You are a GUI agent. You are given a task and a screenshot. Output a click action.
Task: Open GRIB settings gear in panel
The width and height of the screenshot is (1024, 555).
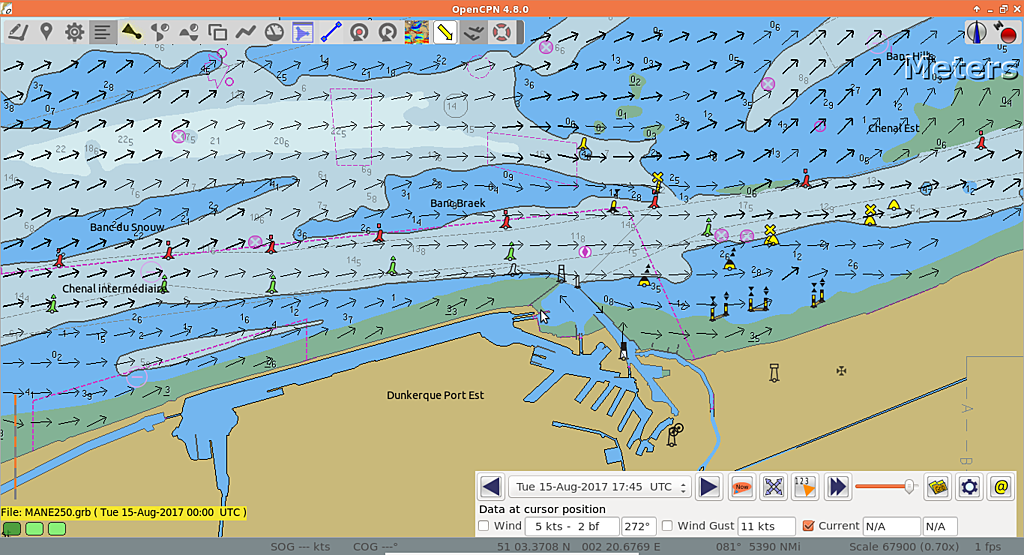[x=969, y=486]
